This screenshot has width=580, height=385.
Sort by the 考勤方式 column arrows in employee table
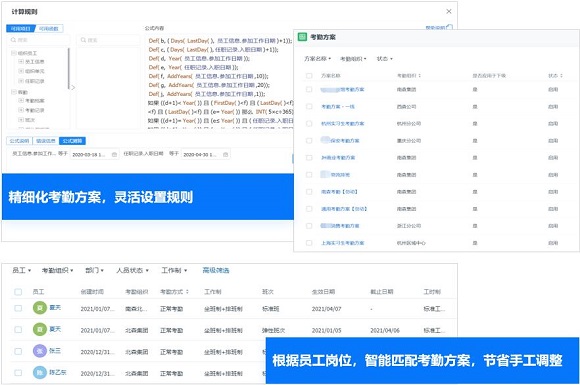187,292
